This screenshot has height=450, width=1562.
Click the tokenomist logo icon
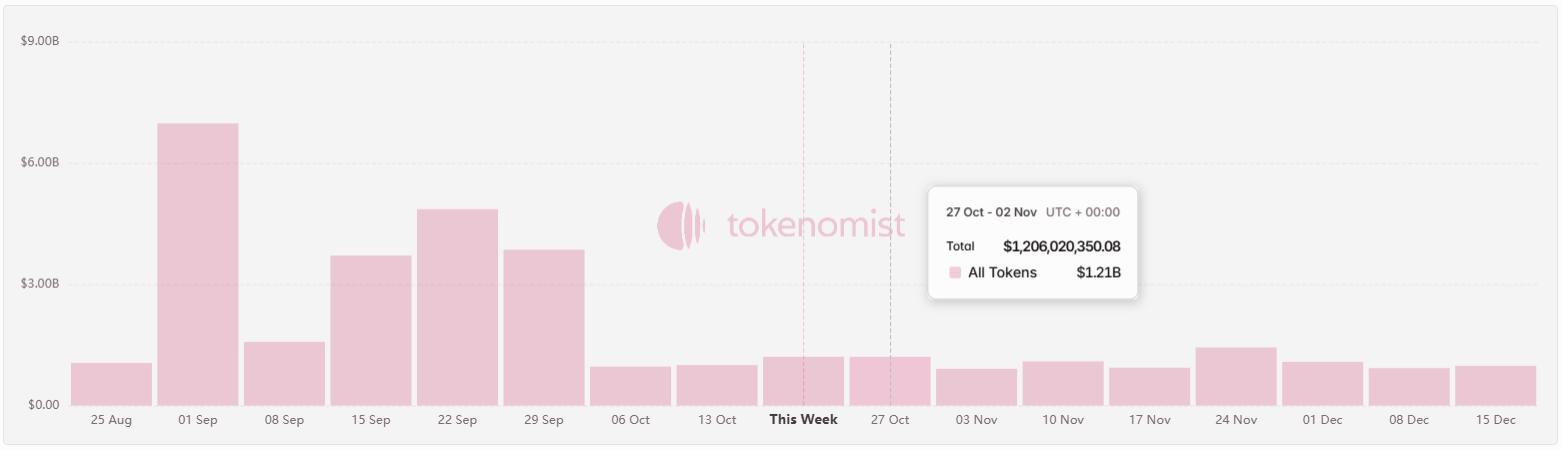[681, 225]
